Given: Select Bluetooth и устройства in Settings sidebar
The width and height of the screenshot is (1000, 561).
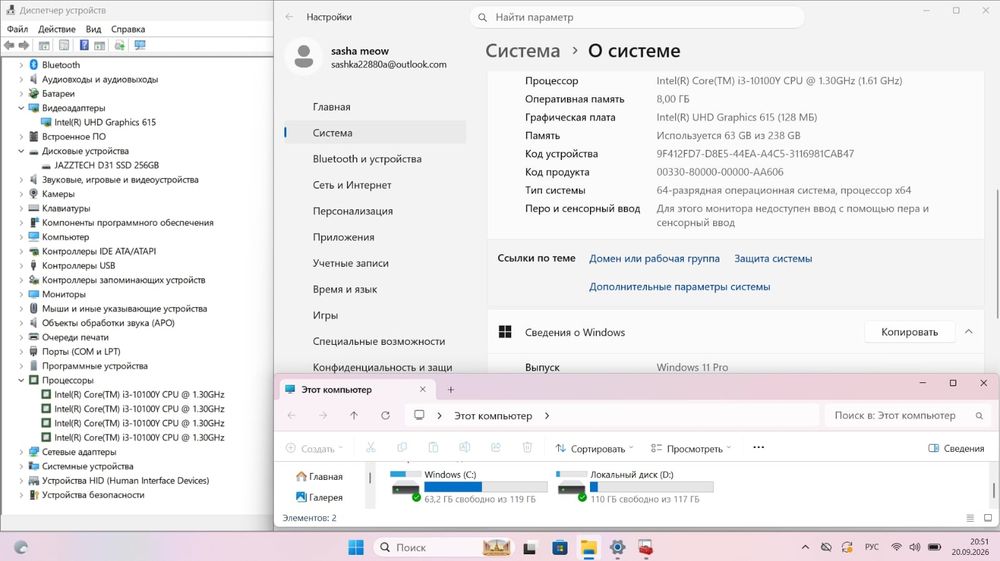Looking at the screenshot, I should (375, 159).
